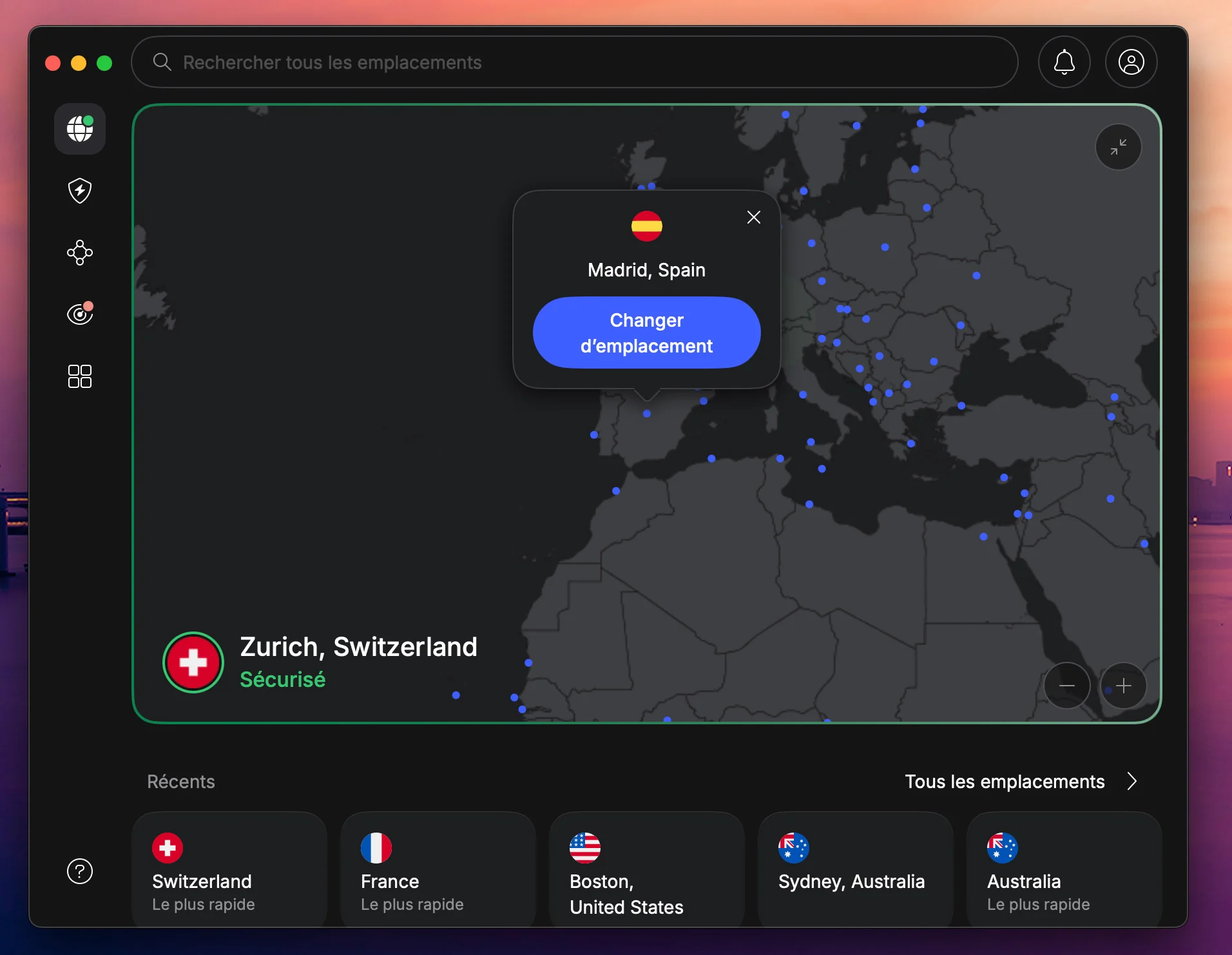1232x955 pixels.
Task: Select Switzerland recent card
Action: click(x=229, y=870)
